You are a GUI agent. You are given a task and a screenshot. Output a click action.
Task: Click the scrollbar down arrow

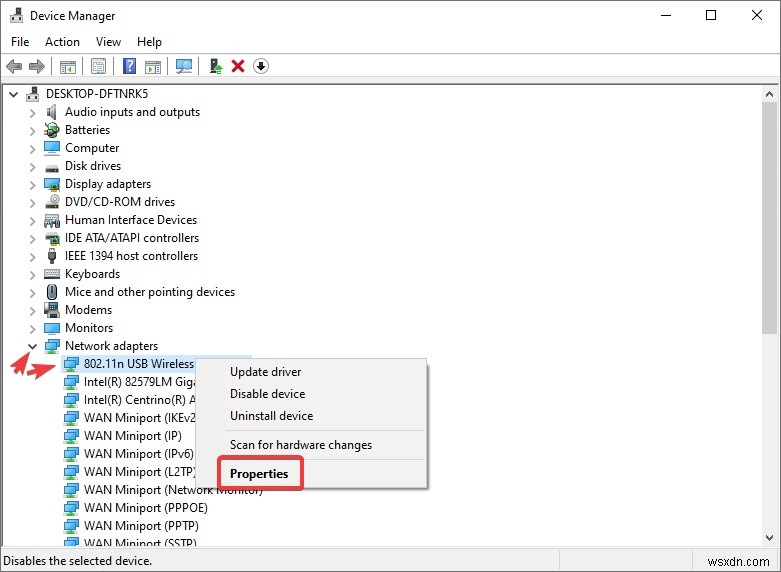(x=770, y=538)
